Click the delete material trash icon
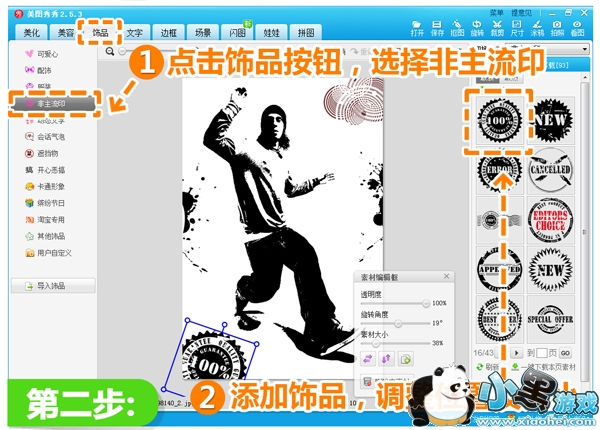Screen dimensions: 600x430 367,381
